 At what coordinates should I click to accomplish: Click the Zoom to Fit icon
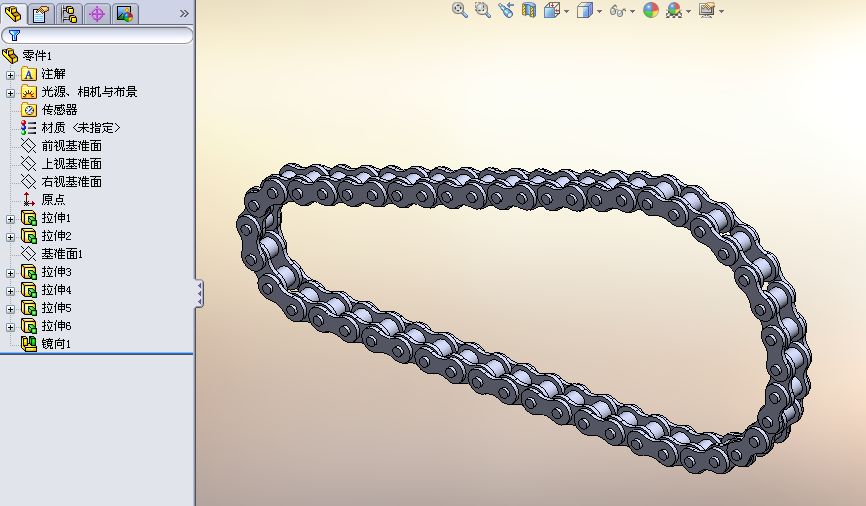click(460, 10)
